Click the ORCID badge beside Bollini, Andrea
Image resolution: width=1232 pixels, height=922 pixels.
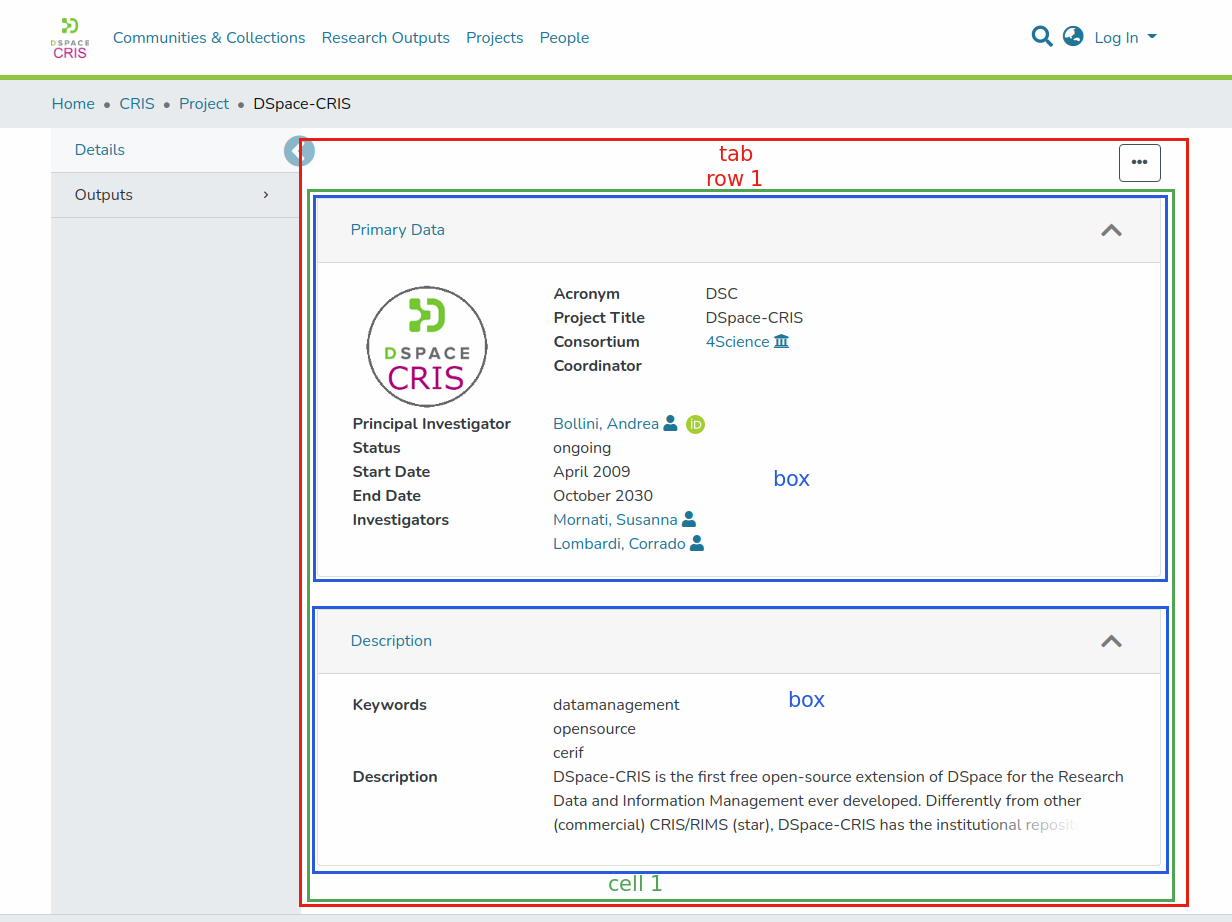[x=696, y=424]
